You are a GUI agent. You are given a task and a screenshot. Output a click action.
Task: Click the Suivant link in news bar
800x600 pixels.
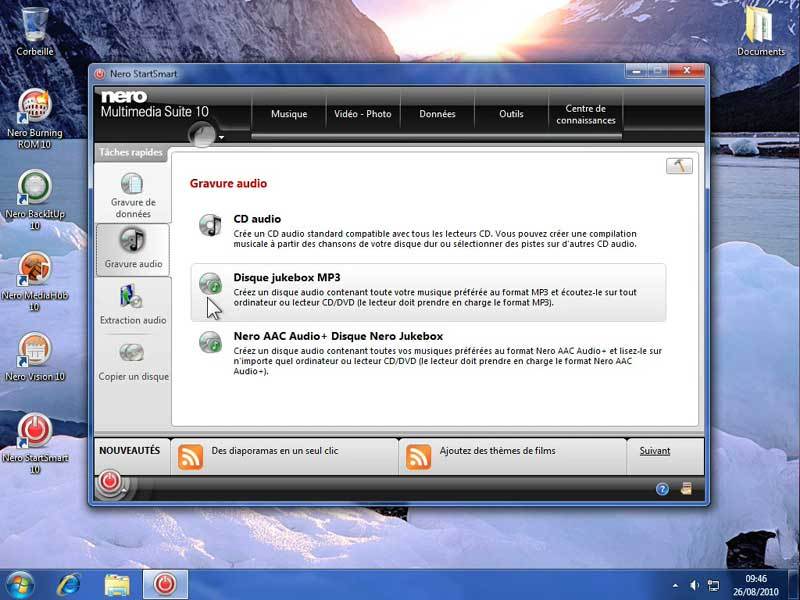(655, 451)
